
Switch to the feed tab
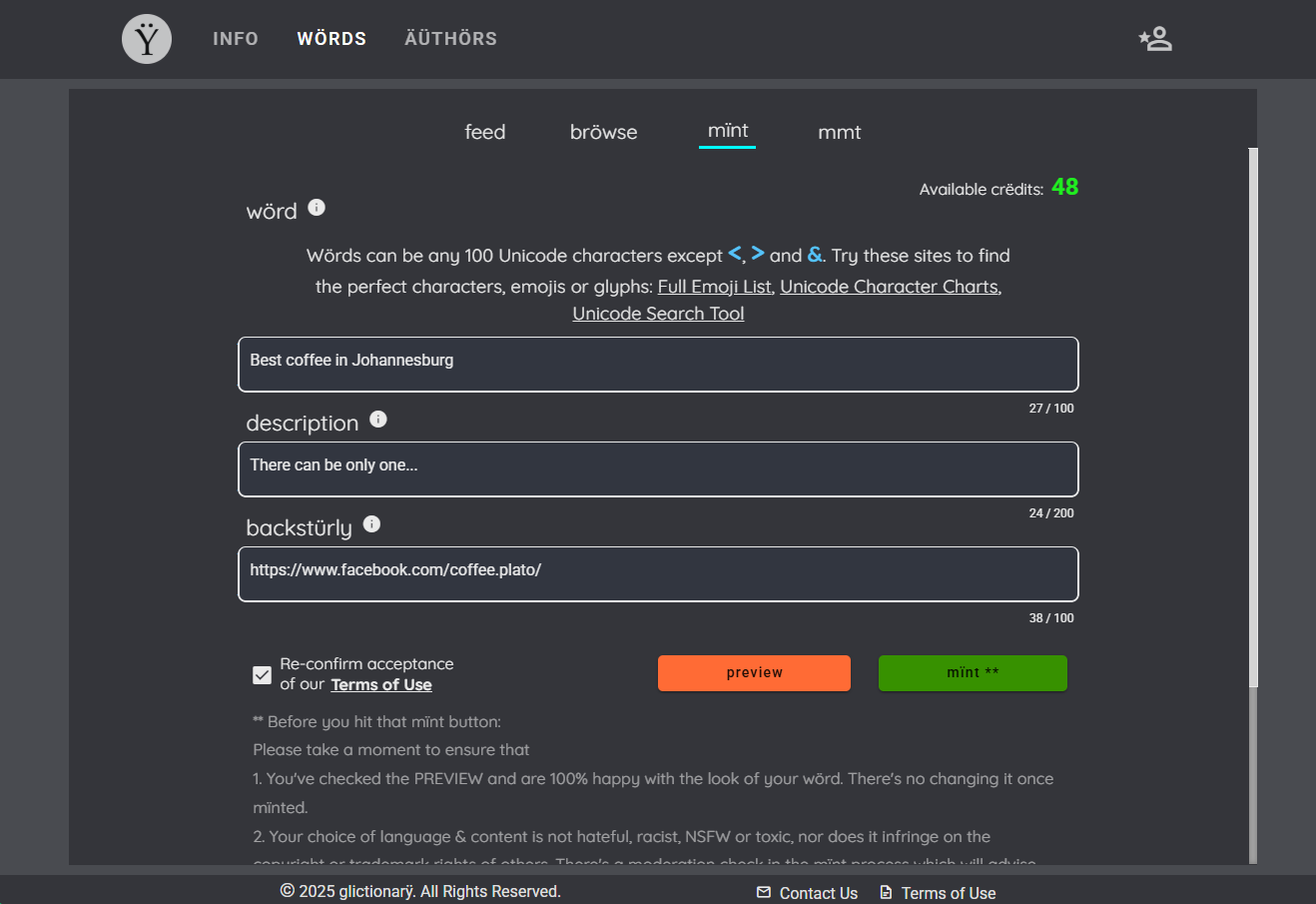tap(485, 132)
